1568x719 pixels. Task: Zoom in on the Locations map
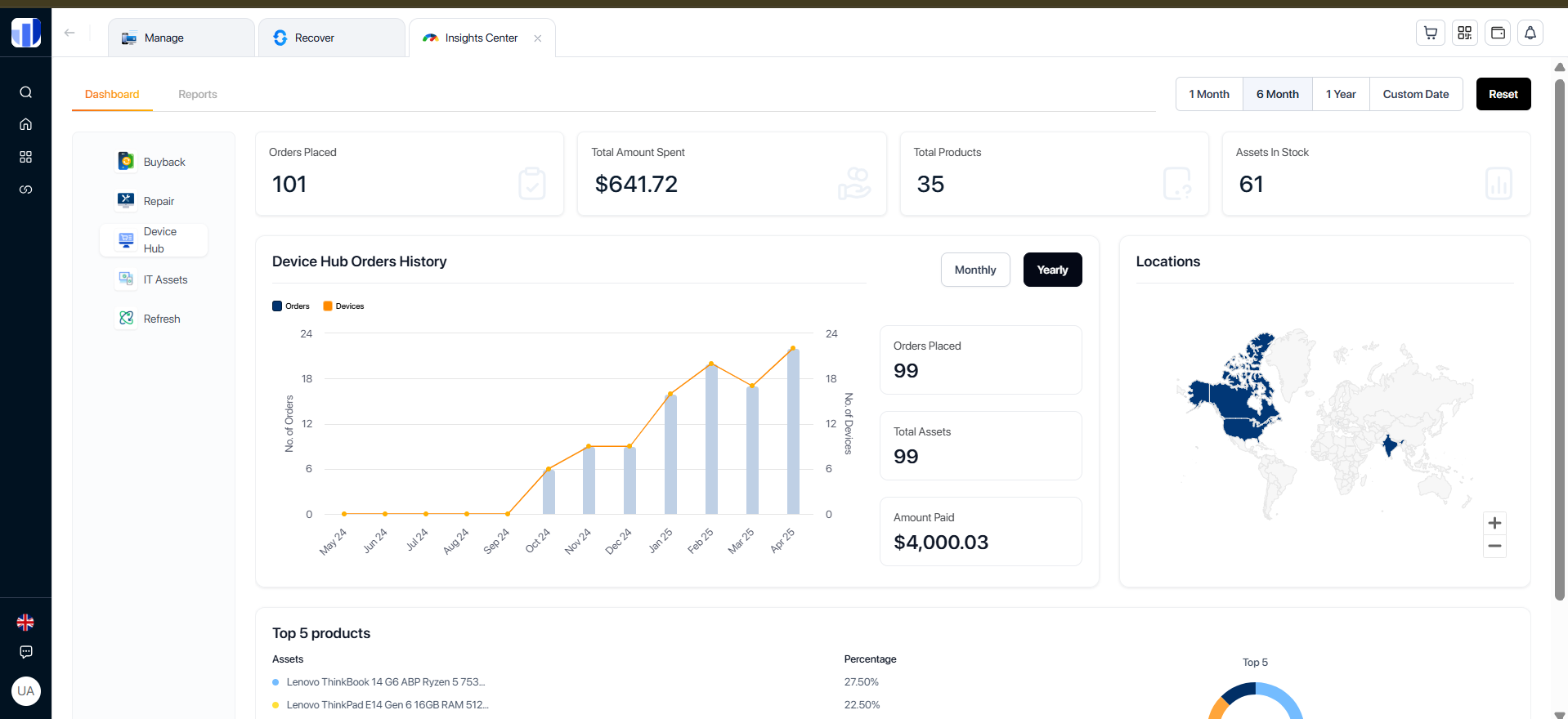coord(1494,523)
